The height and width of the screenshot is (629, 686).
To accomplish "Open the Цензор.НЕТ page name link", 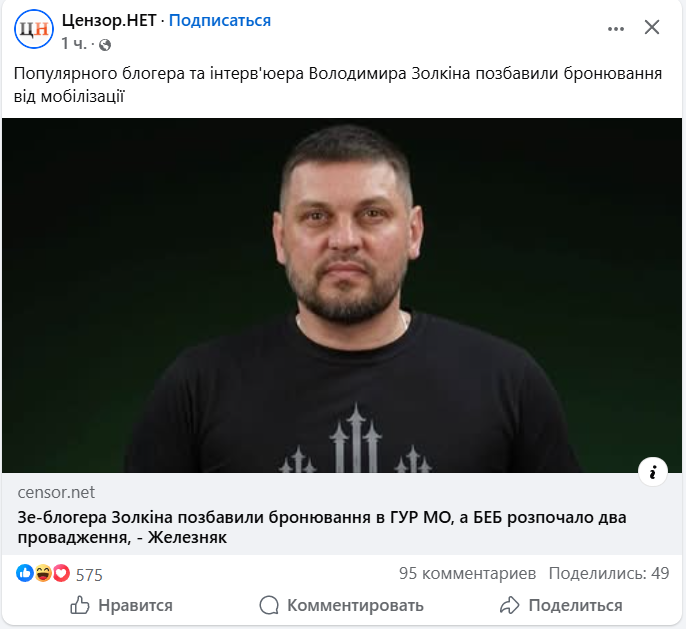I will click(x=109, y=20).
